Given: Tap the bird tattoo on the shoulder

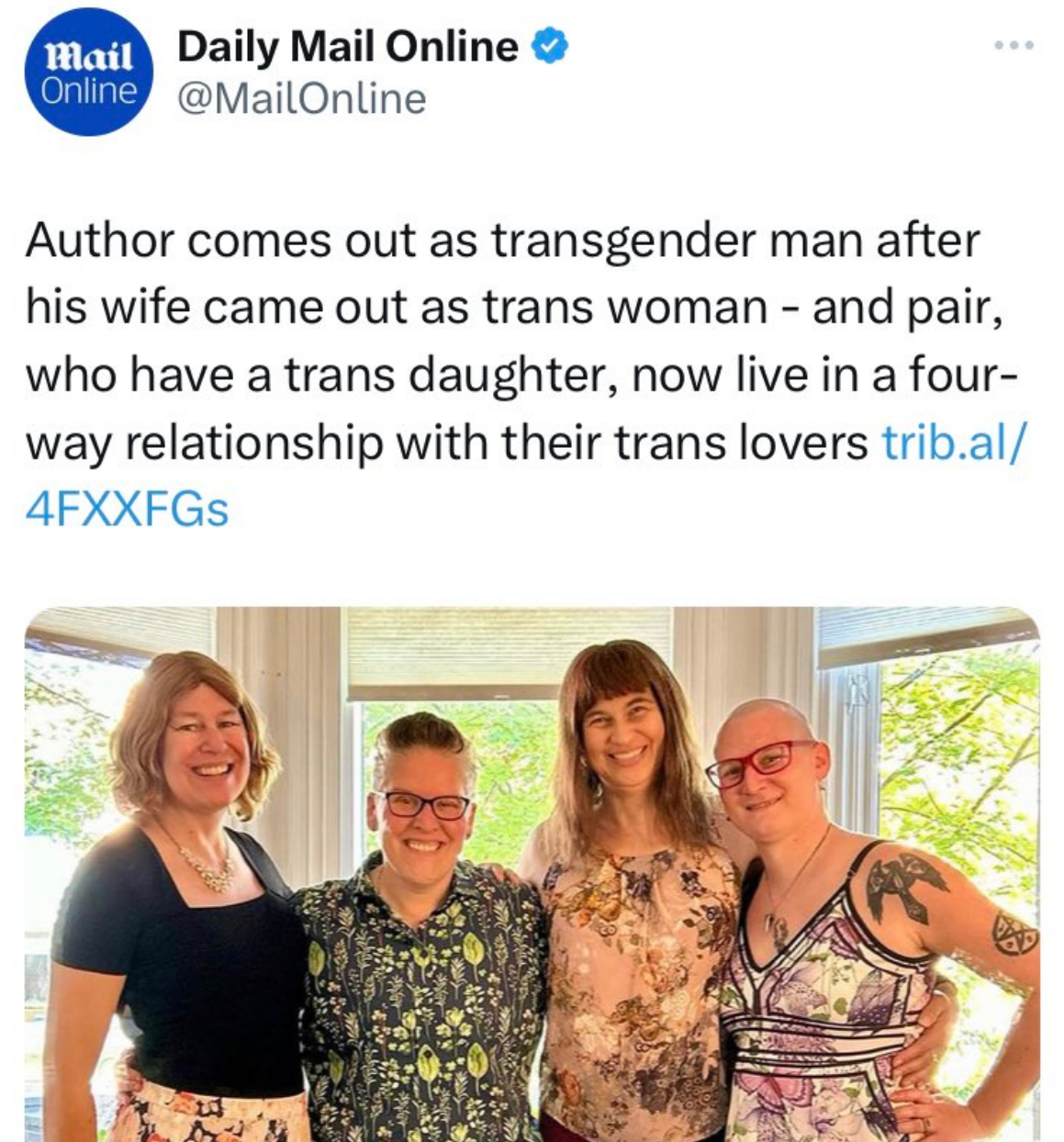Looking at the screenshot, I should pyautogui.click(x=905, y=885).
